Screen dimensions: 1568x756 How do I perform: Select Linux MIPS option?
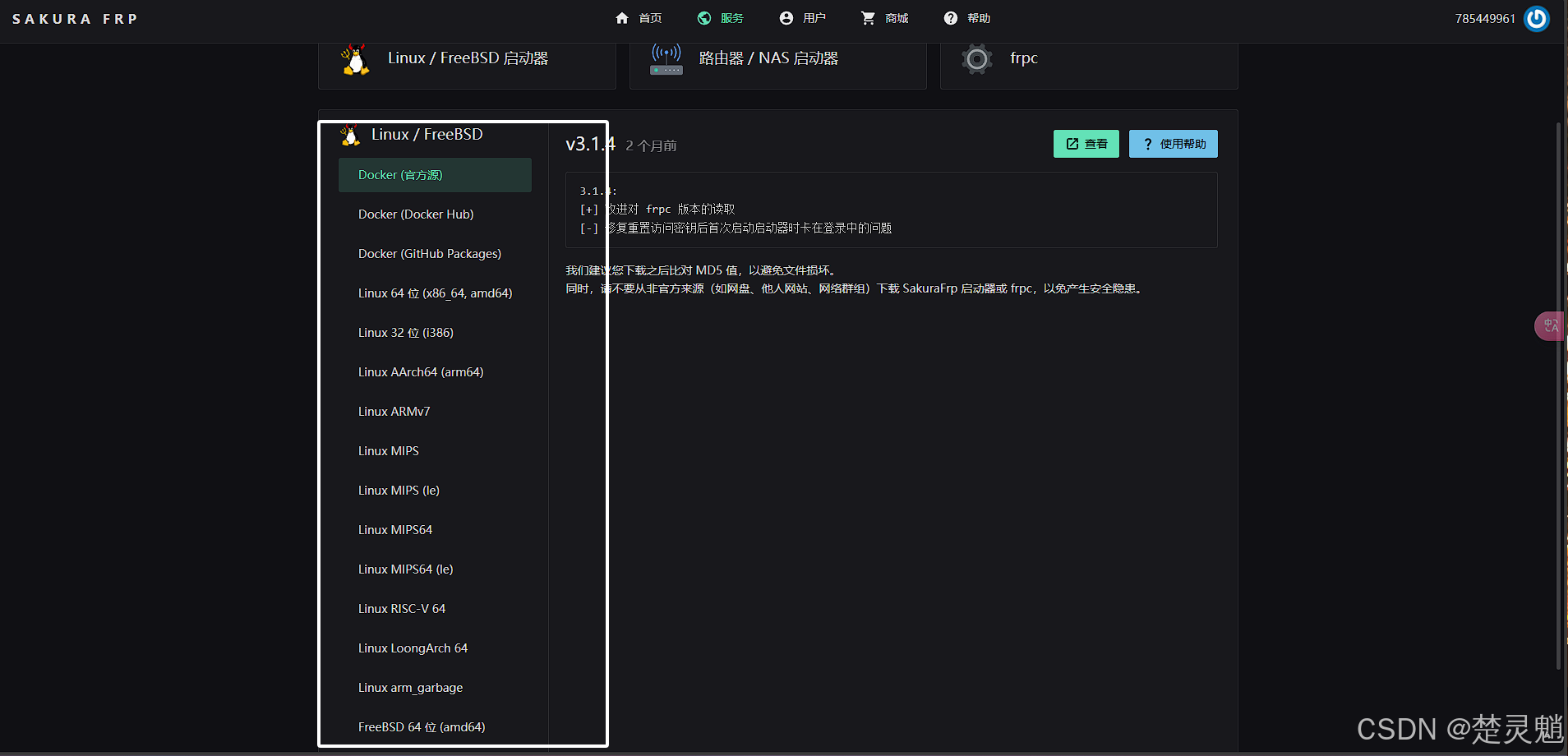[435, 451]
